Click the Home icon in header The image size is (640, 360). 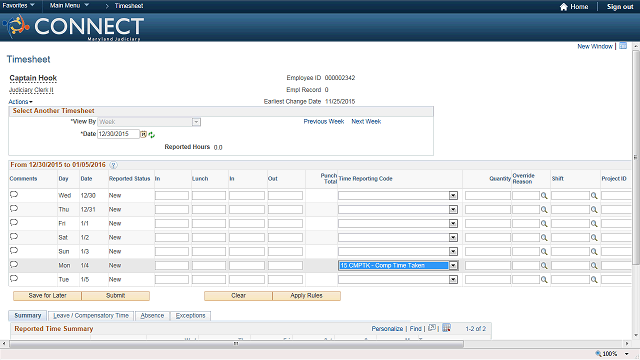point(564,7)
